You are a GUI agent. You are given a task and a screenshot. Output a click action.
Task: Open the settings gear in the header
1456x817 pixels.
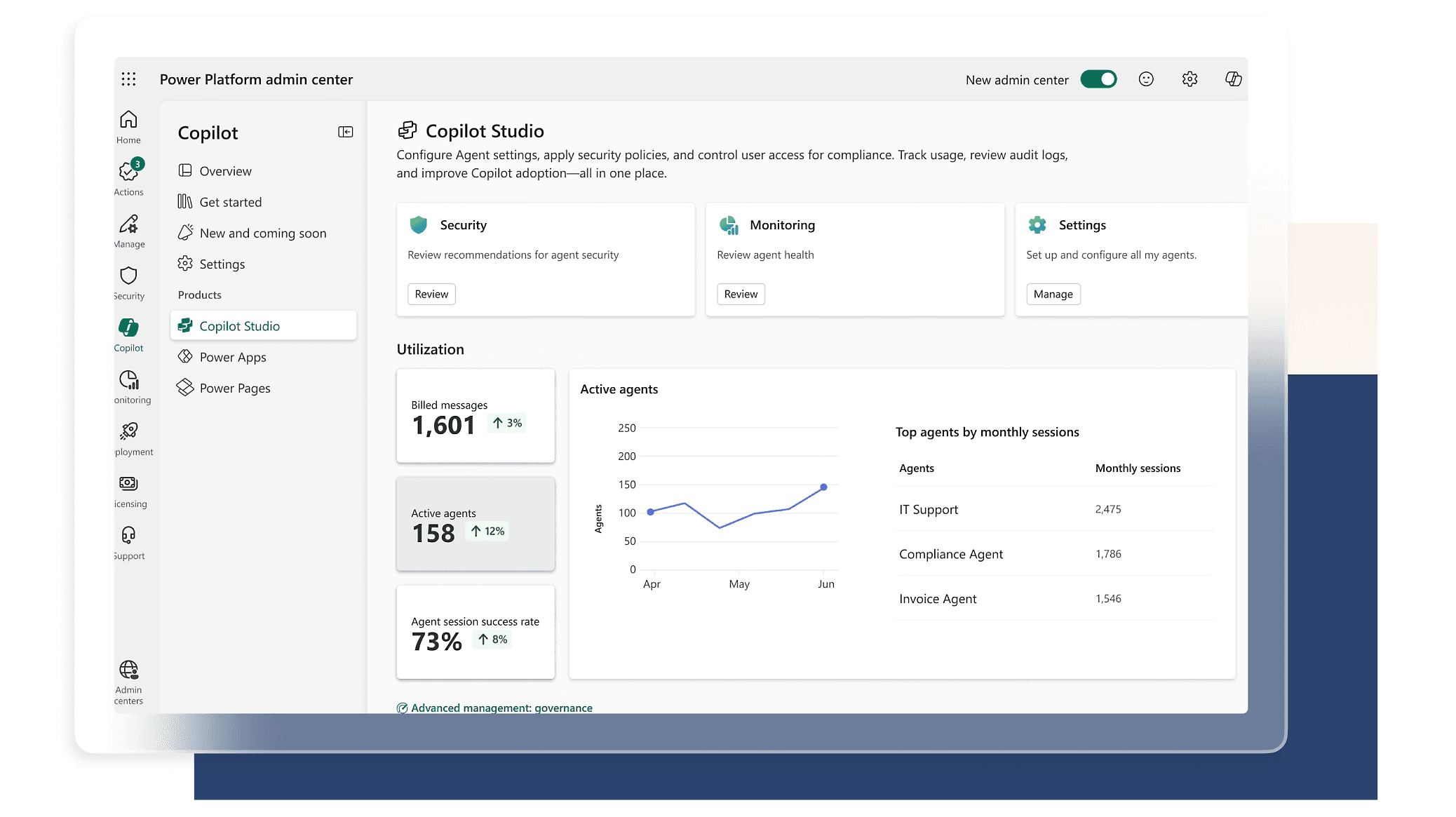(x=1189, y=79)
